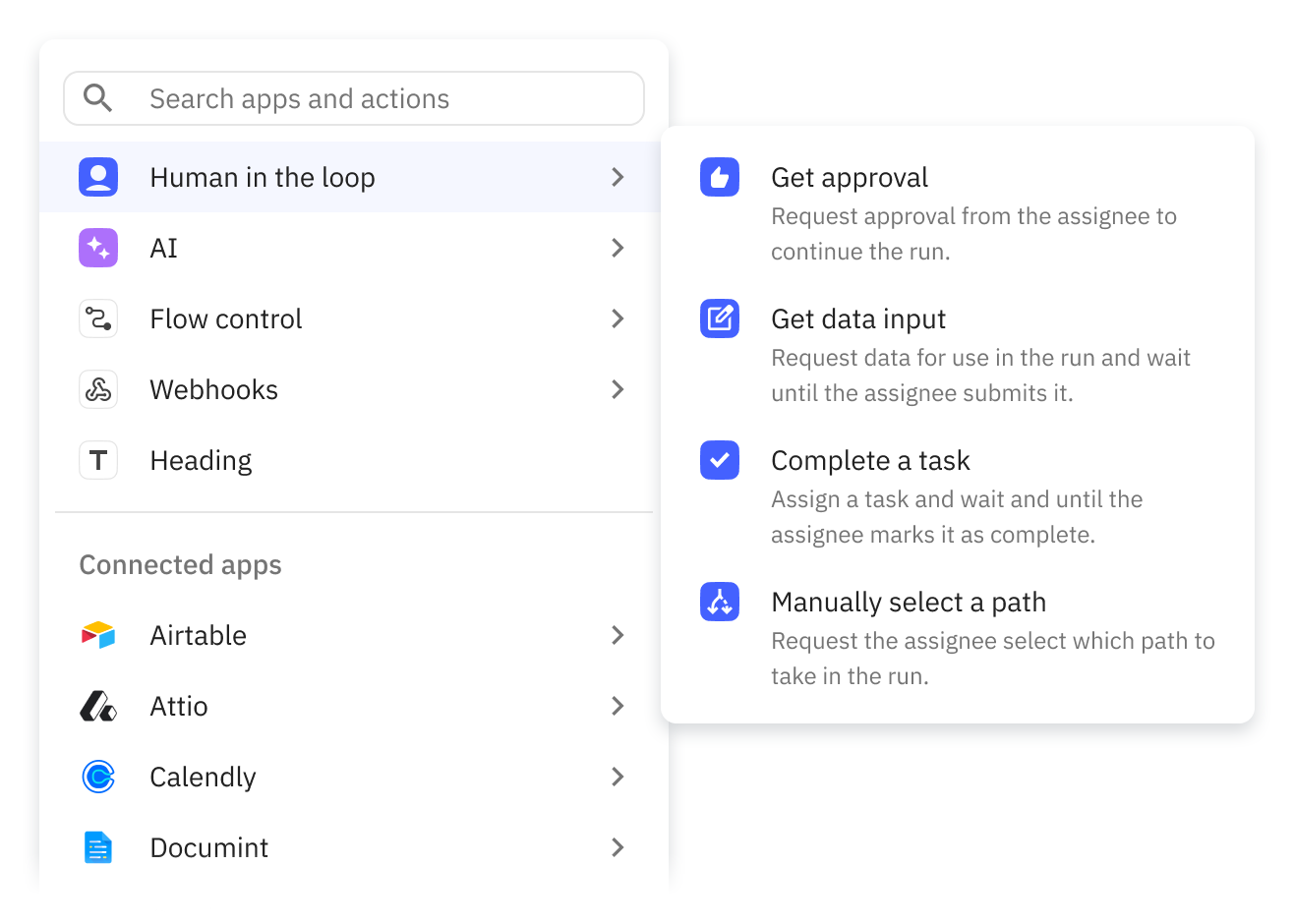Screen dimensions: 1294x924
Task: Click the purple AI sparkles icon
Action: [x=98, y=248]
